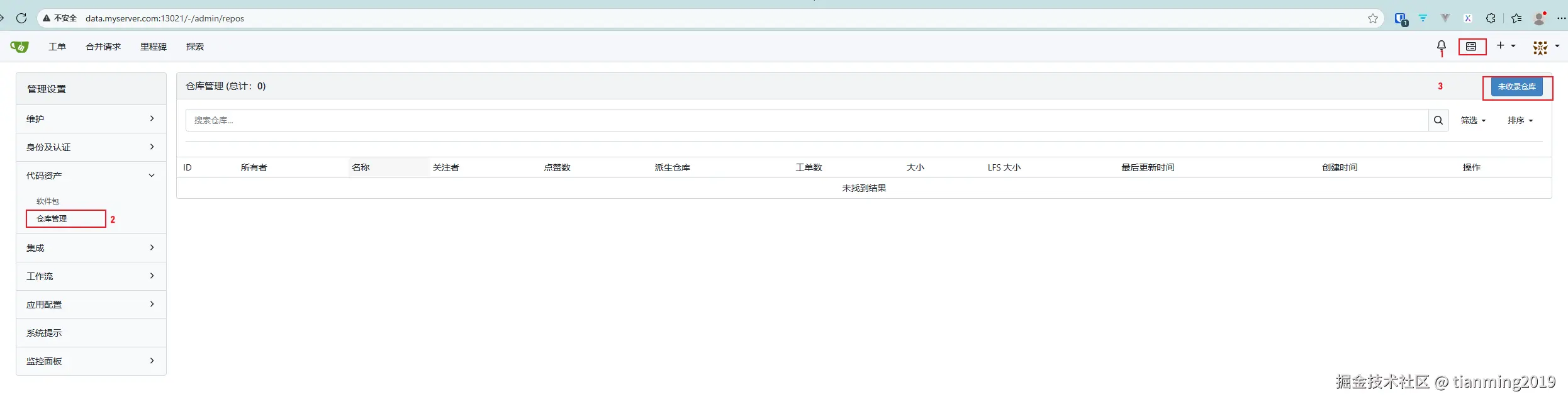Click the 未收录仓库 button

coord(1516,87)
